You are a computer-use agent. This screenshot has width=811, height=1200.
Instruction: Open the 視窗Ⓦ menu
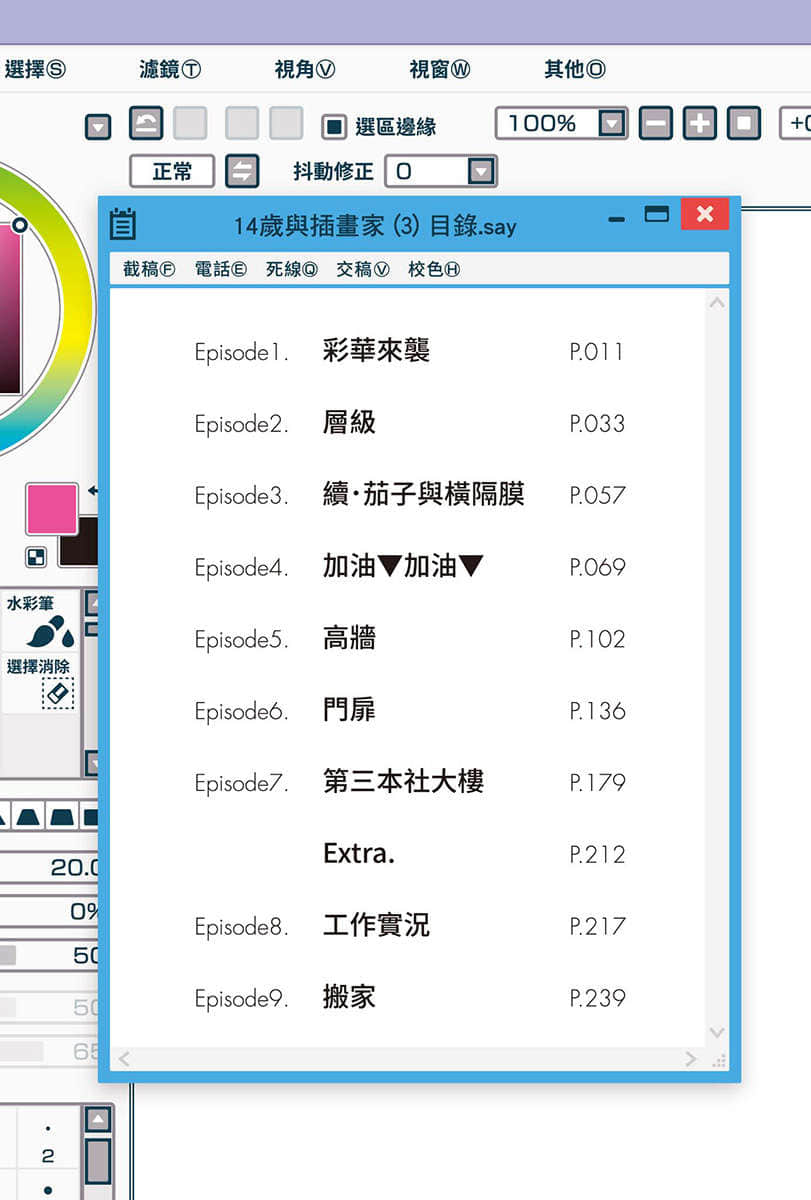click(x=440, y=69)
